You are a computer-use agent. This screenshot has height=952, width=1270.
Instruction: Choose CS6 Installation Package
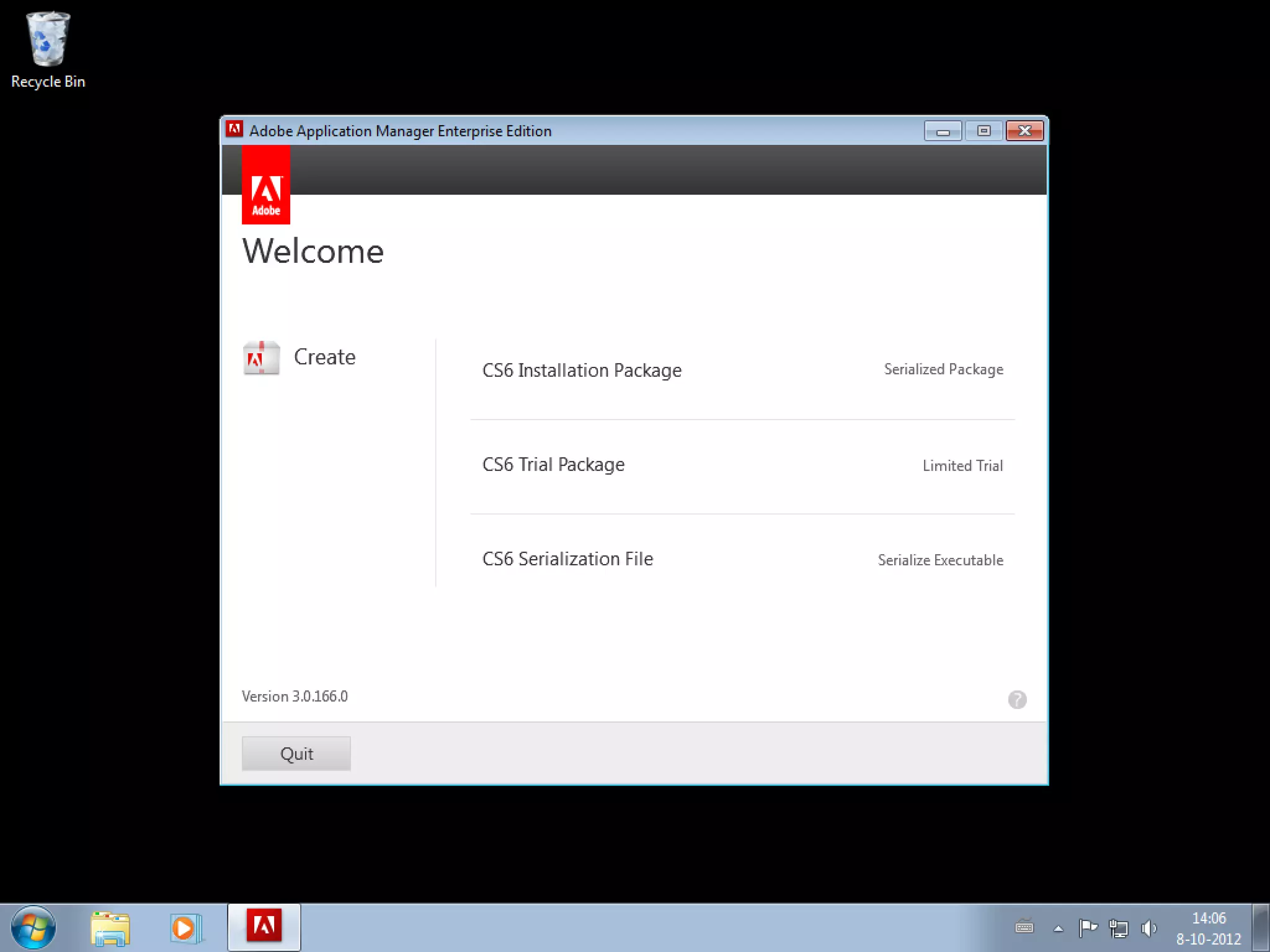tap(582, 370)
